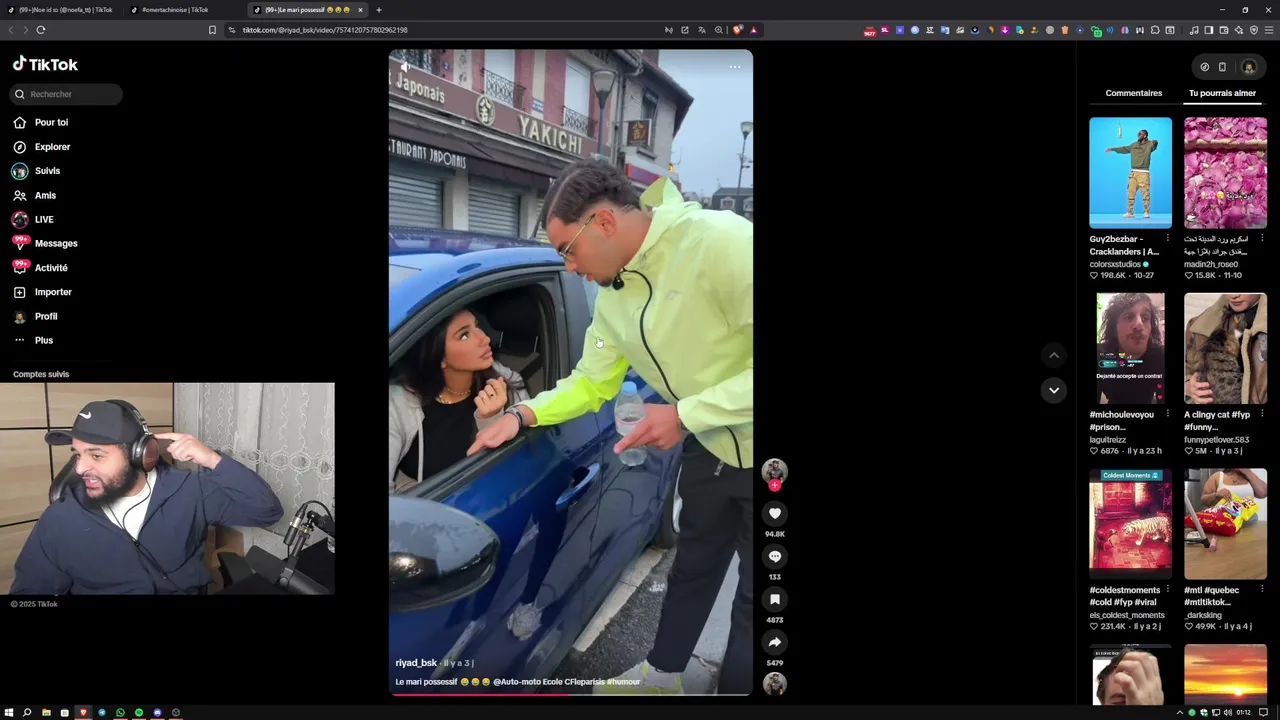Expand the Plus menu

(x=33, y=340)
